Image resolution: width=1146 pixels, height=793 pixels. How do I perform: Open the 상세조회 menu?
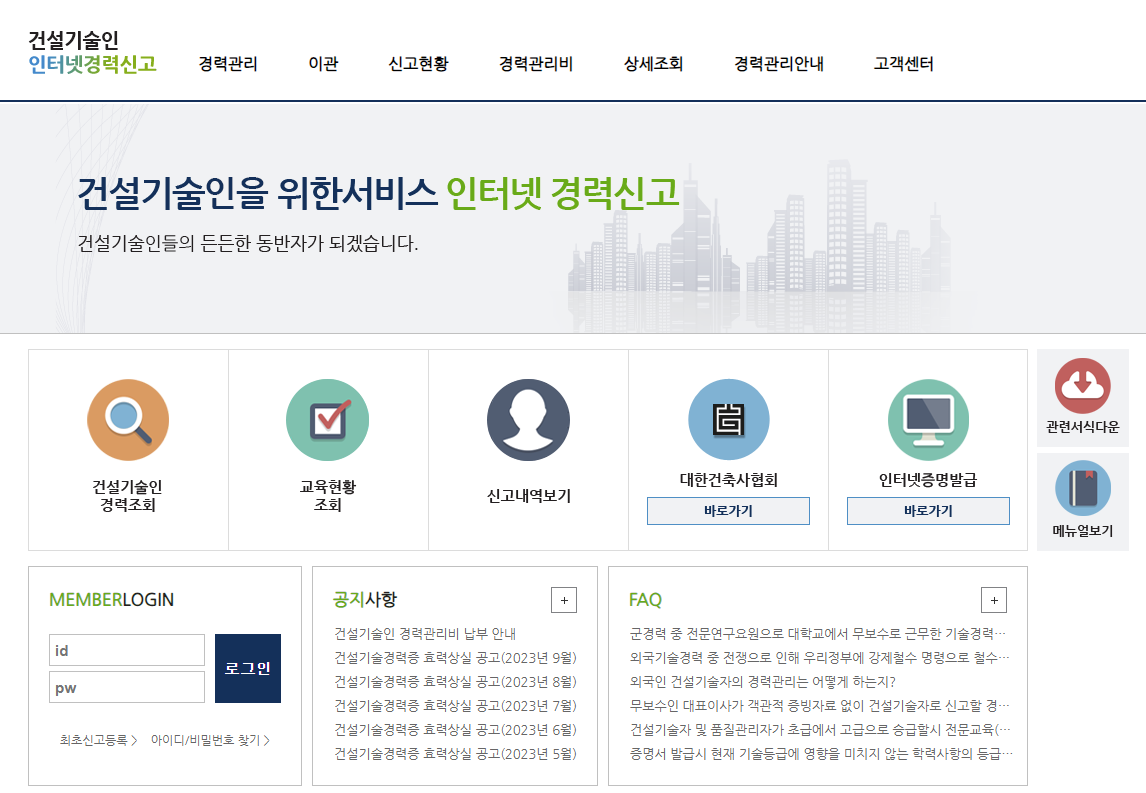[x=653, y=64]
